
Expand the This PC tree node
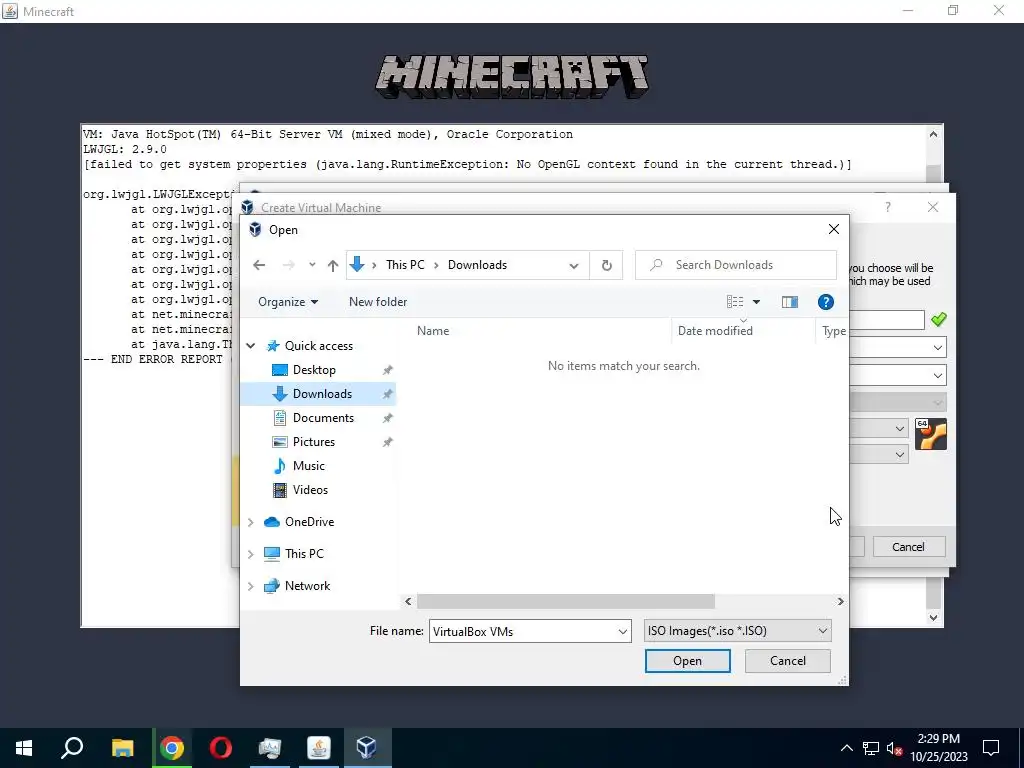[x=251, y=554]
